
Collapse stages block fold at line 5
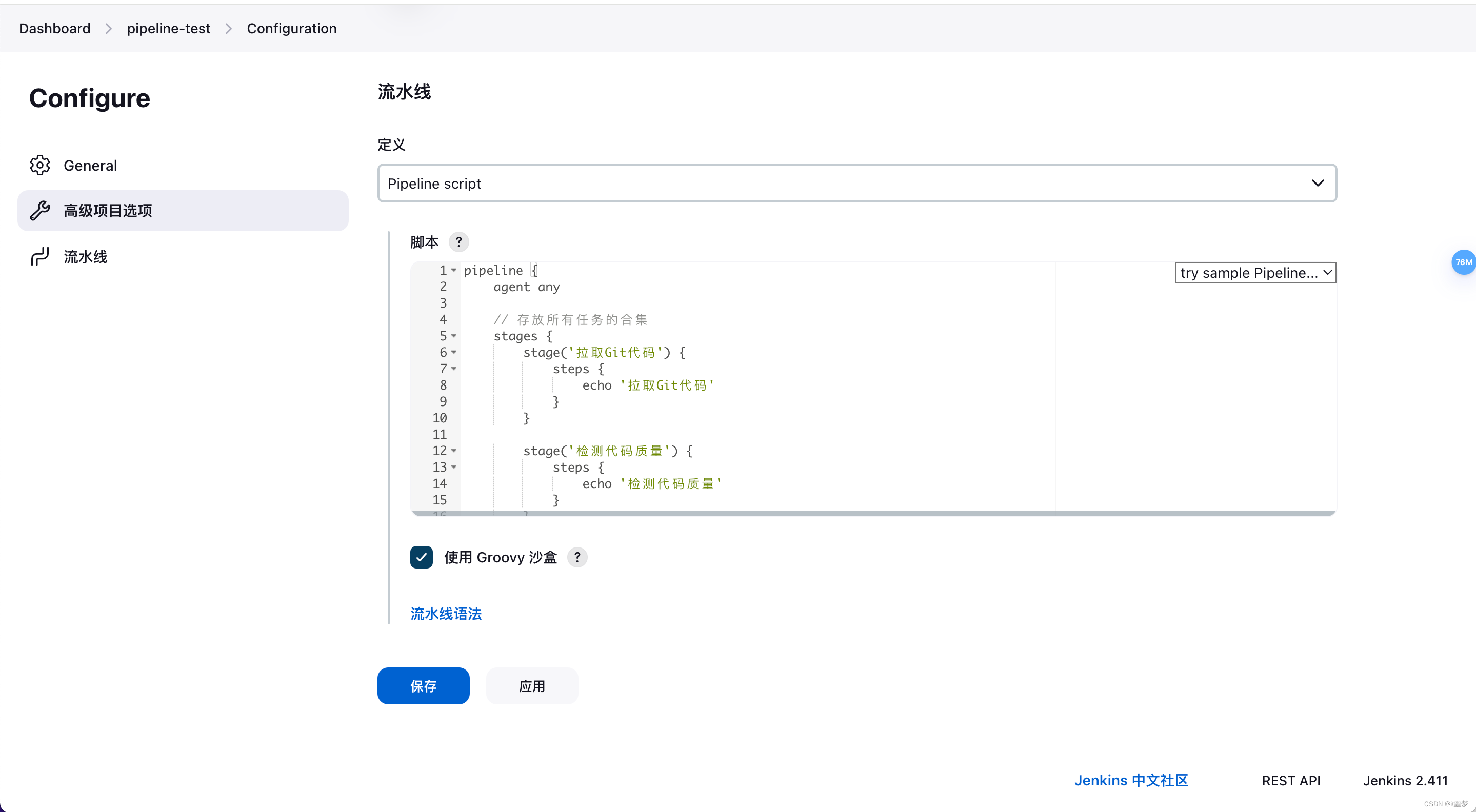coord(454,336)
